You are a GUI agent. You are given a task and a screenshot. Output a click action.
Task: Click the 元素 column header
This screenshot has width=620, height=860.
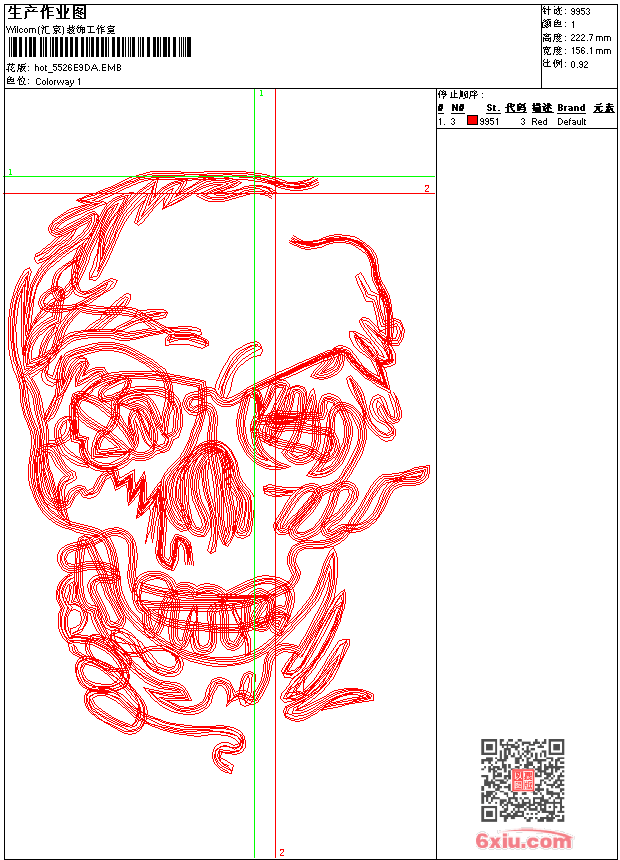point(603,108)
